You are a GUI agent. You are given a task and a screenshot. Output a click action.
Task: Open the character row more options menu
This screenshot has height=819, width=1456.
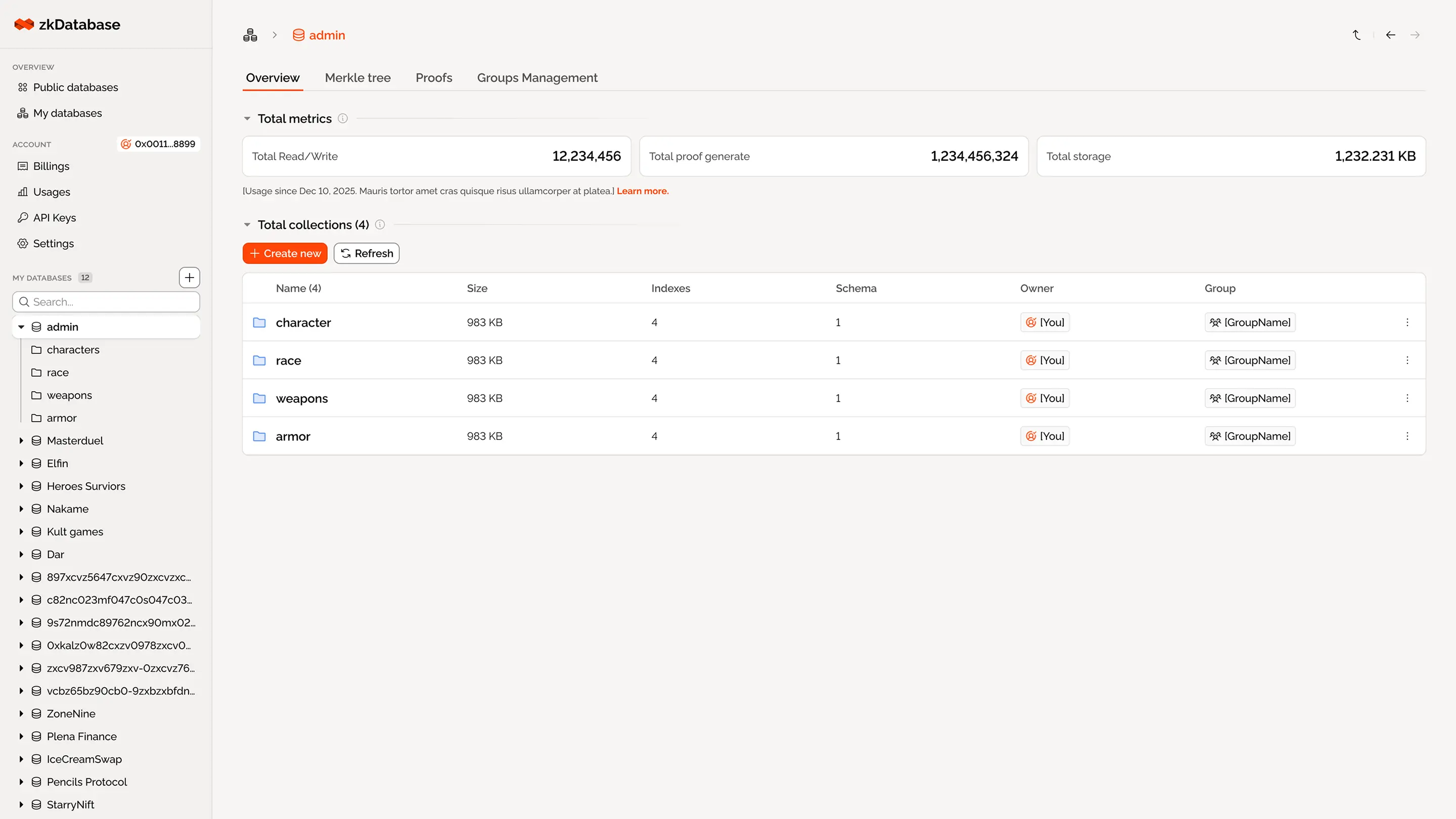click(1407, 322)
